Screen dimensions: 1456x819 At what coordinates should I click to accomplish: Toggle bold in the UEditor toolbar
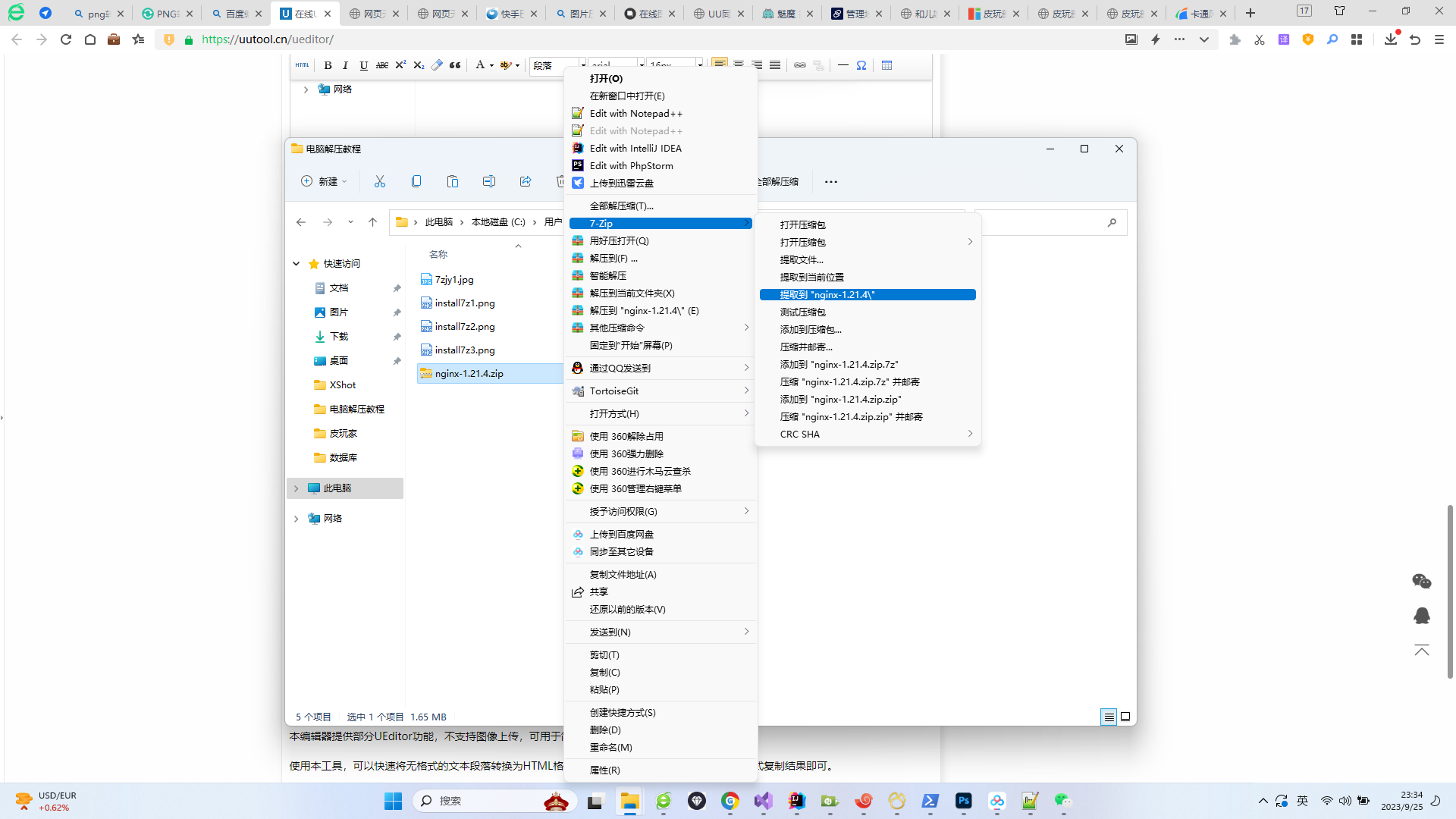point(328,66)
